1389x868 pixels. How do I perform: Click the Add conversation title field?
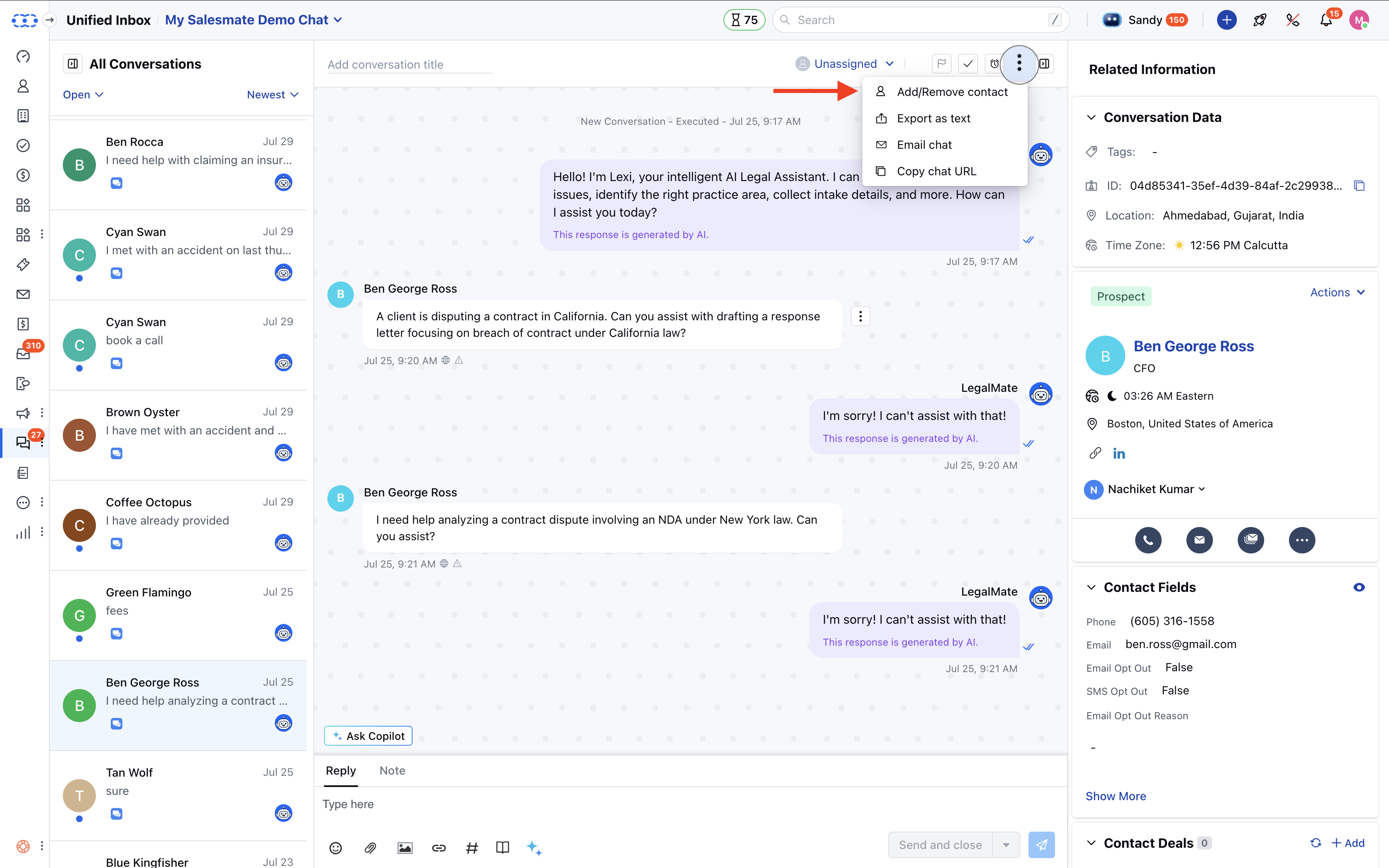409,65
